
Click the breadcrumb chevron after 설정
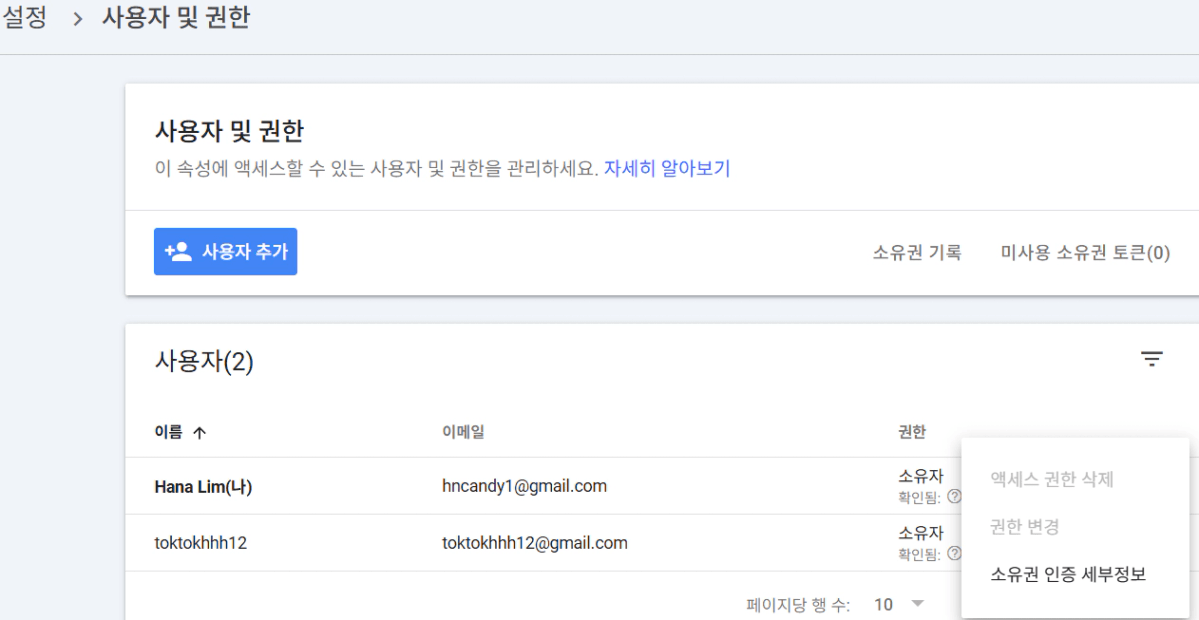point(78,20)
